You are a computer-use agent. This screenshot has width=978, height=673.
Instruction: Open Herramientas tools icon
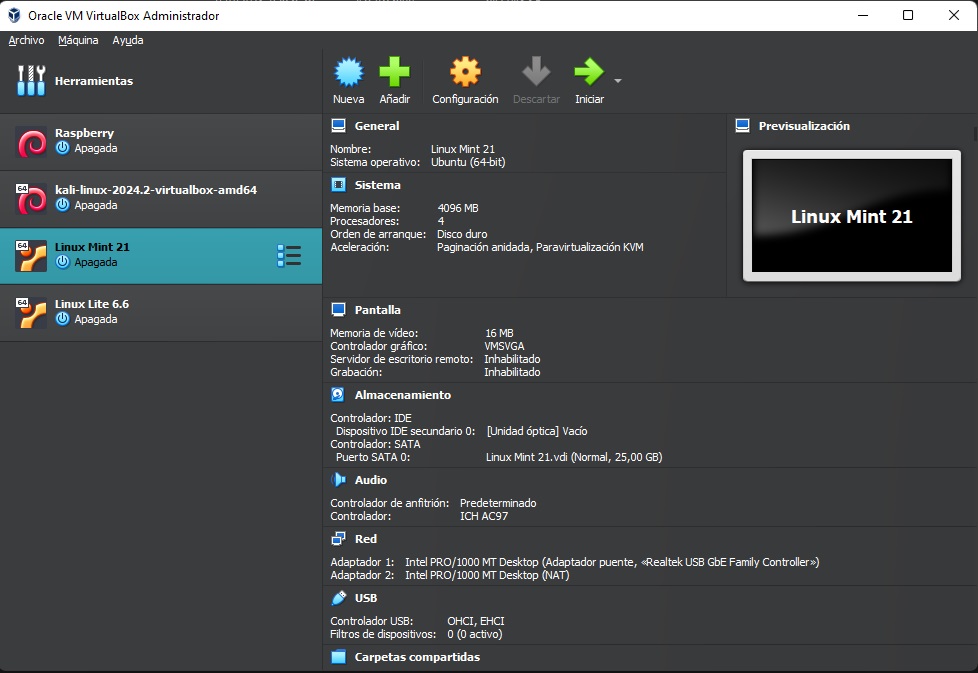32,81
